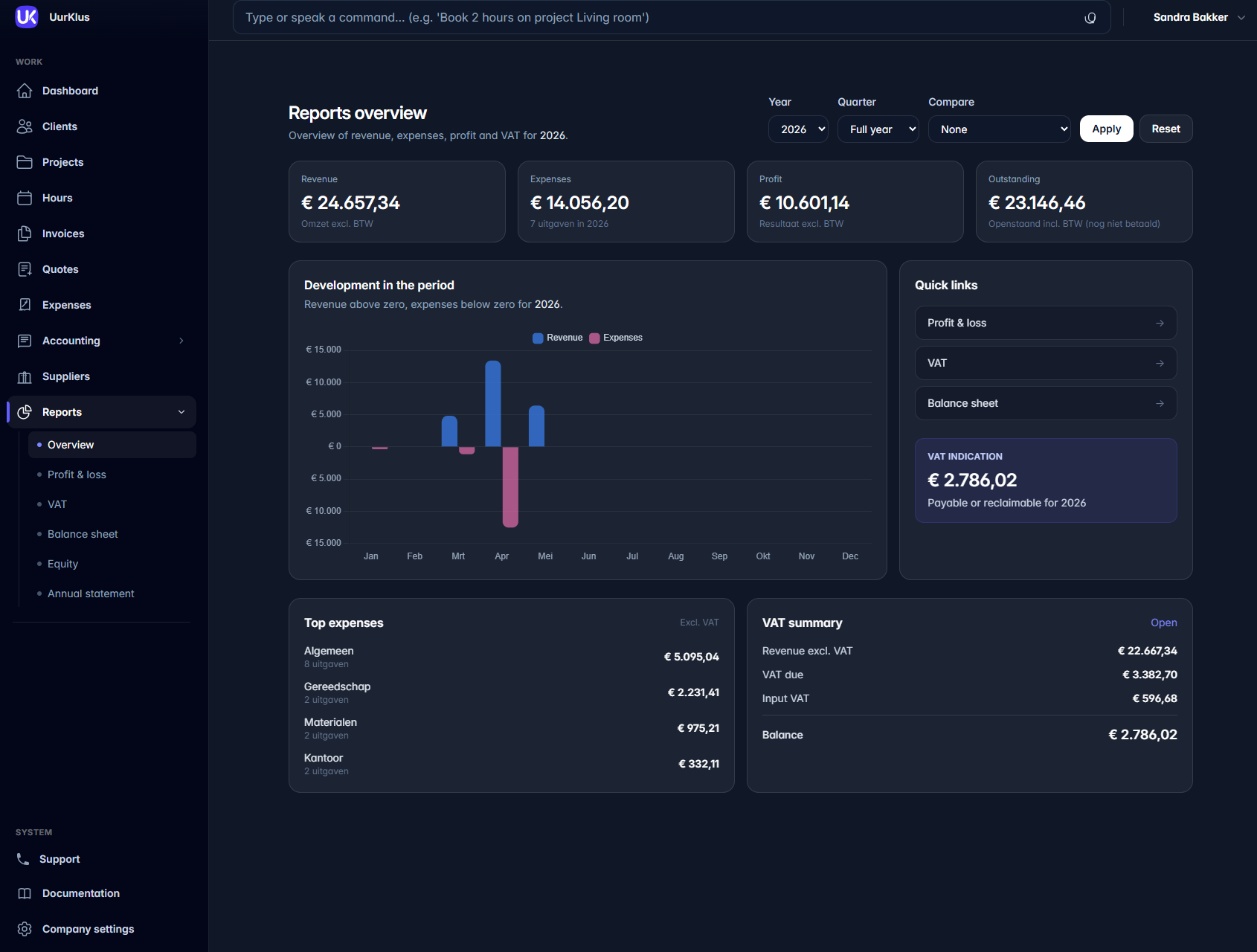Click the Suppliers building icon
The width and height of the screenshot is (1257, 952).
25,376
